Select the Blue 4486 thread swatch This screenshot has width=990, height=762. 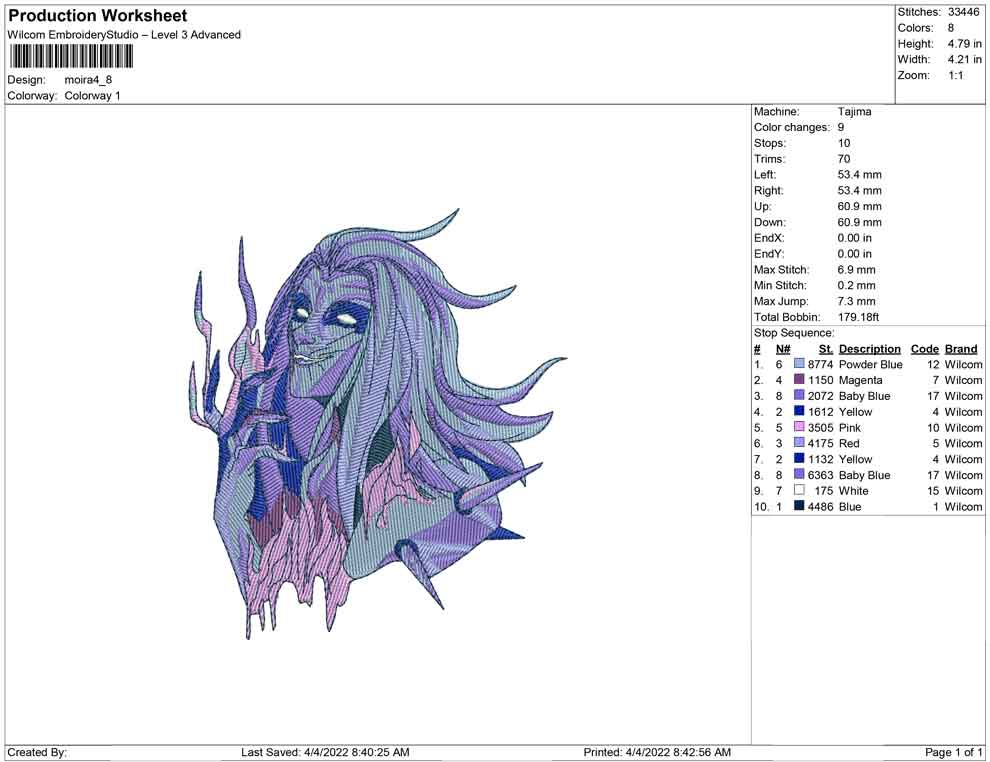pos(799,507)
